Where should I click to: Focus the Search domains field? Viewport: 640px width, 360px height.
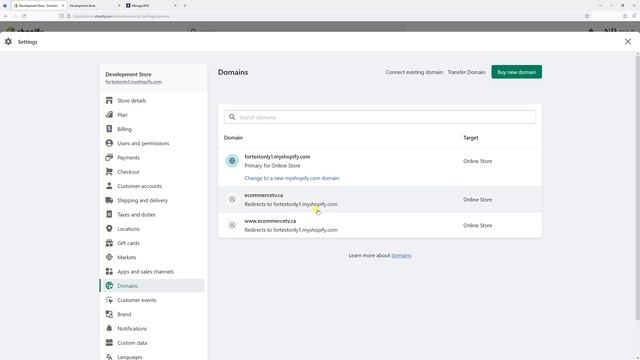[380, 117]
